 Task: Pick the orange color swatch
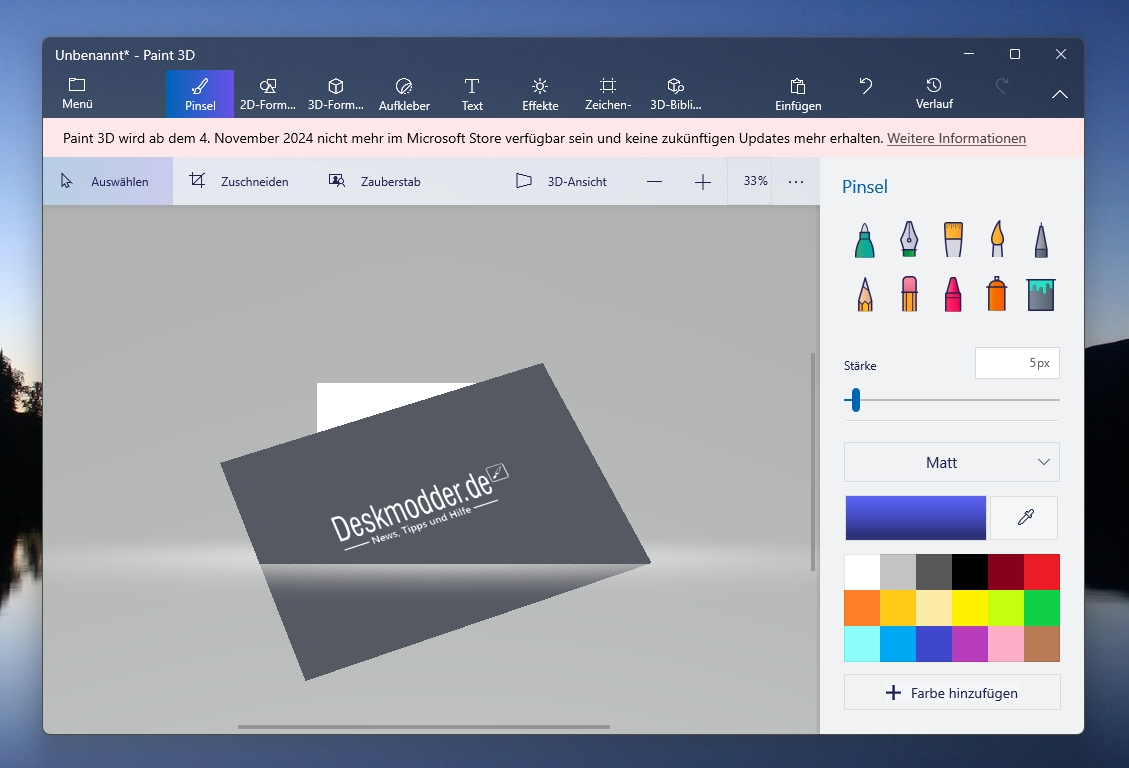(x=863, y=608)
